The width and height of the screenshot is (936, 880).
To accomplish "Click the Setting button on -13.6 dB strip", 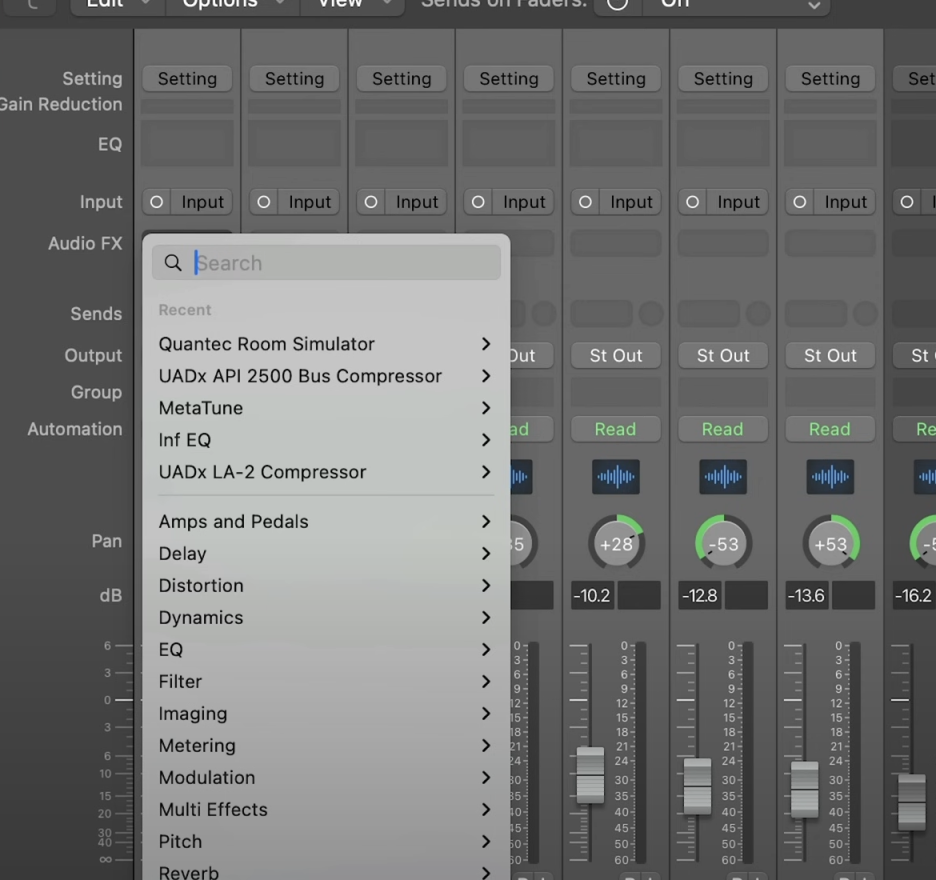I will coord(830,79).
